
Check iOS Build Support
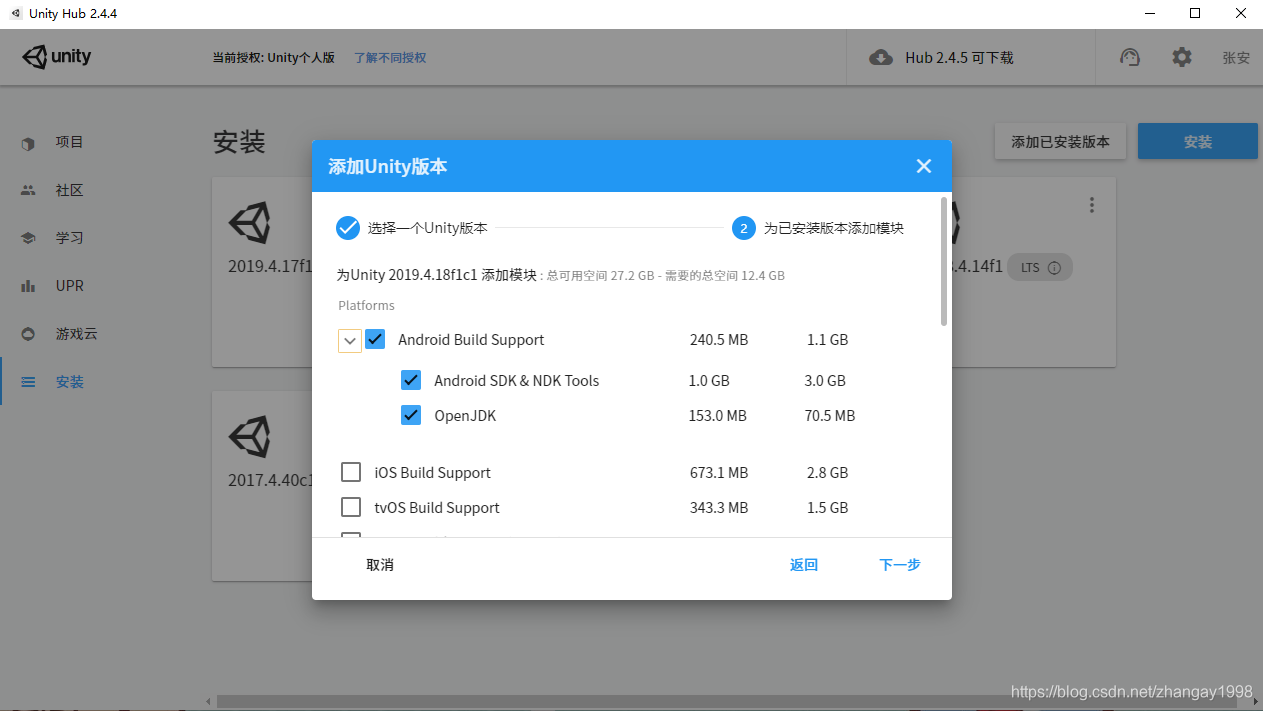coord(351,472)
